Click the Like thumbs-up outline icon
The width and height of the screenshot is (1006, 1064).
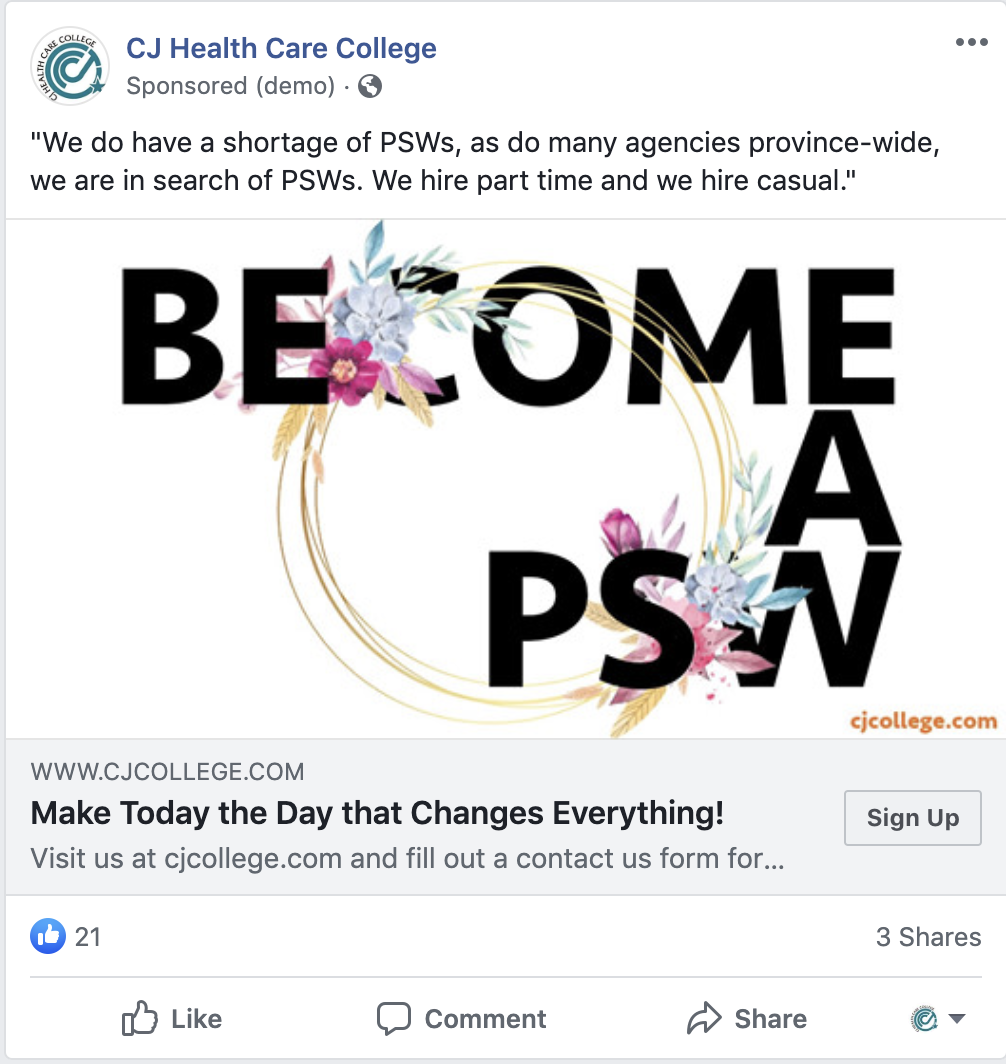click(x=139, y=1018)
